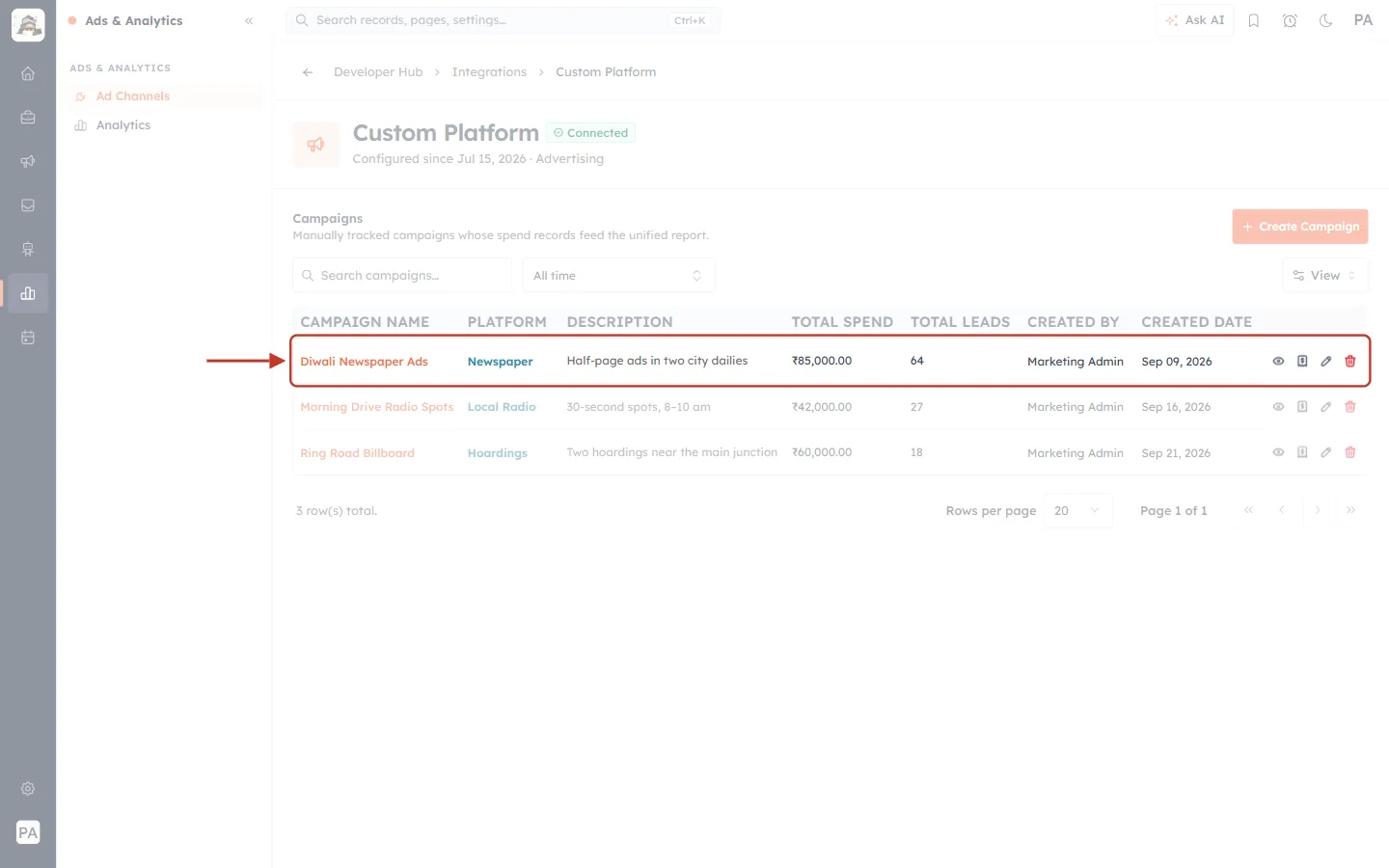Screen dimensions: 1389x868
Task: View details of Morning Drive Radio Spots
Action: (1278, 407)
